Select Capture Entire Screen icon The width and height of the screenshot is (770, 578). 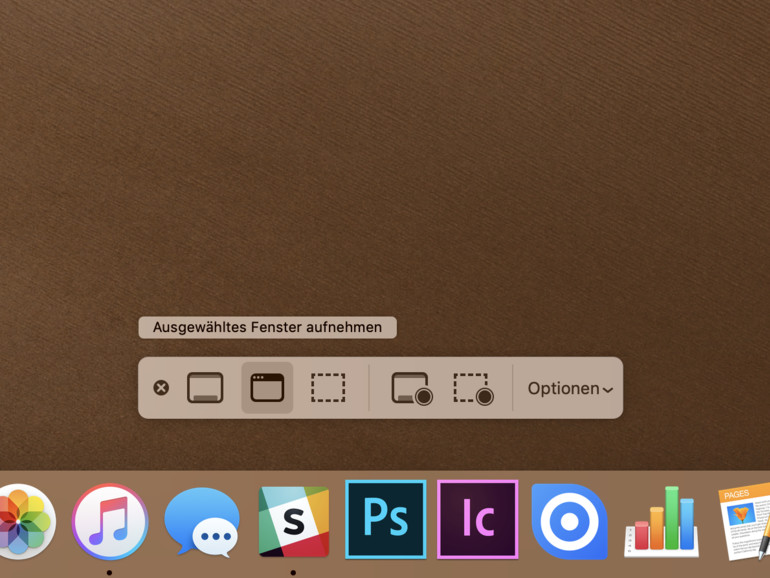click(205, 388)
